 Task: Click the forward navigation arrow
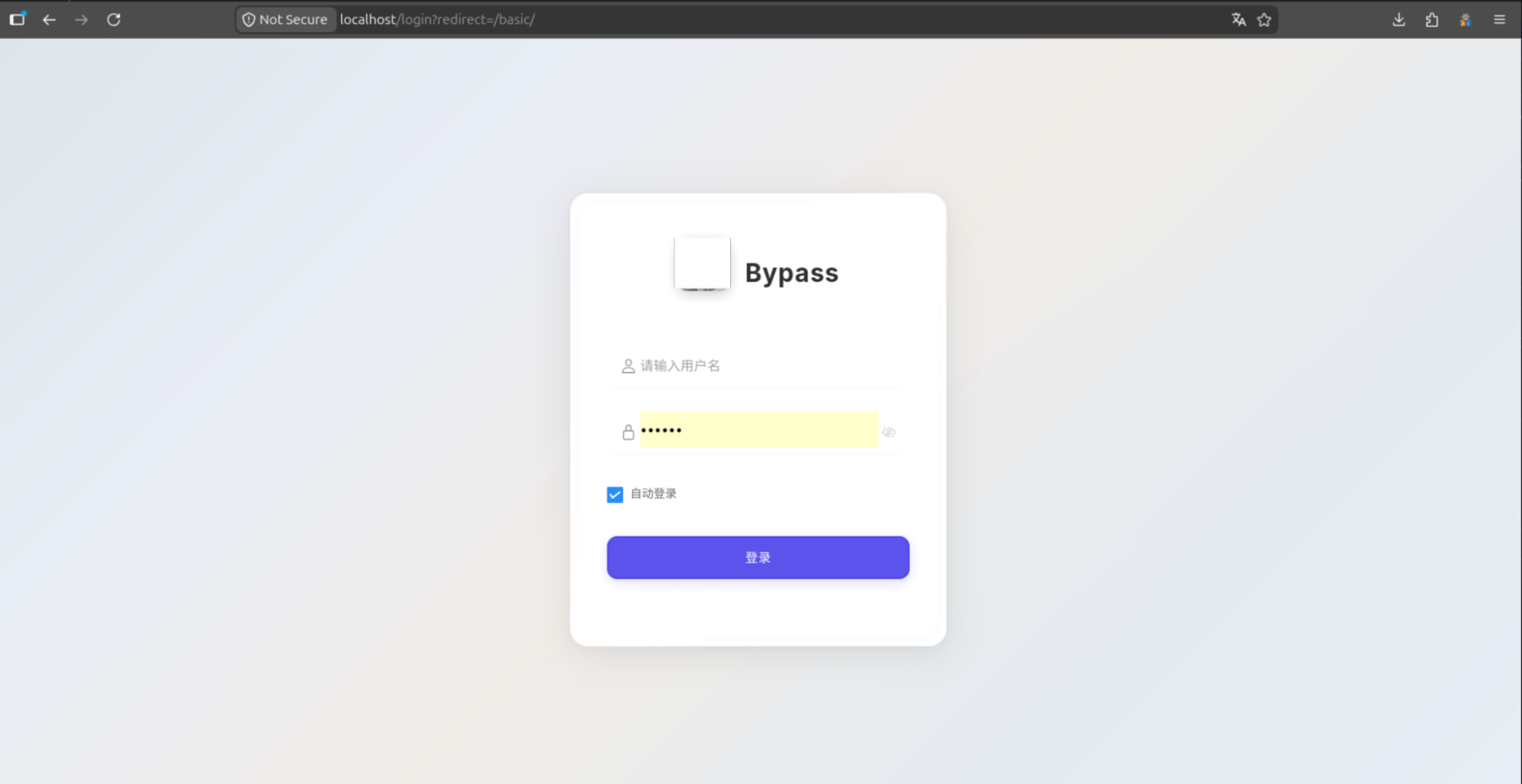[81, 20]
